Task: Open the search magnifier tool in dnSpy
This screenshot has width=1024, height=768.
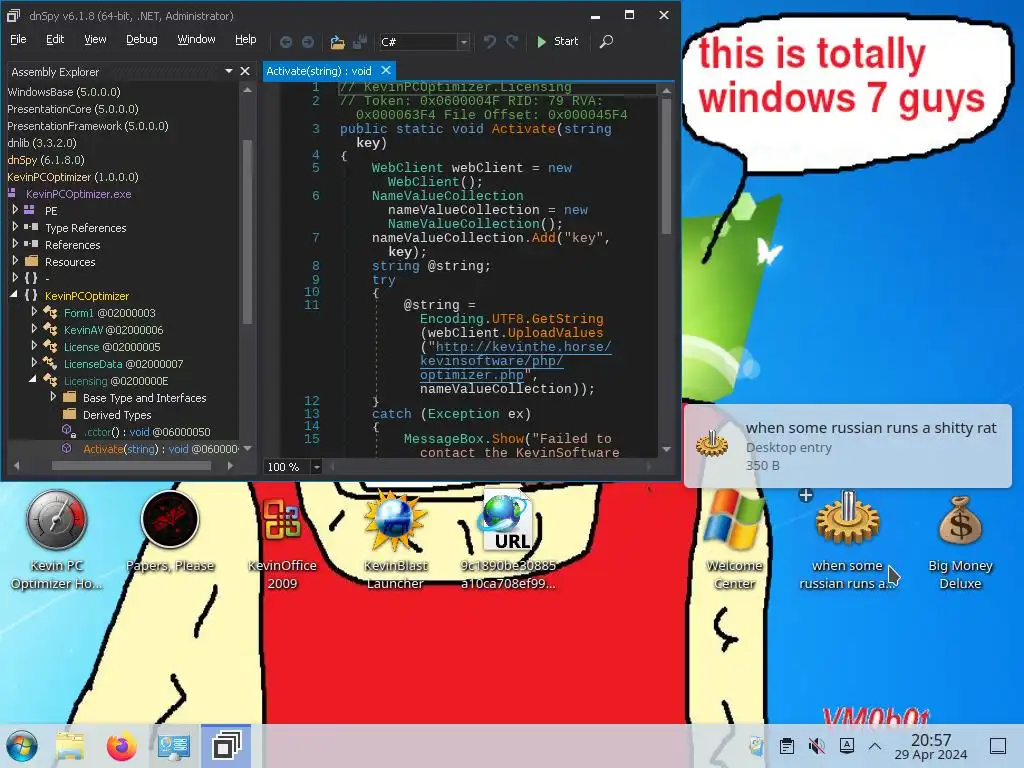Action: point(606,42)
